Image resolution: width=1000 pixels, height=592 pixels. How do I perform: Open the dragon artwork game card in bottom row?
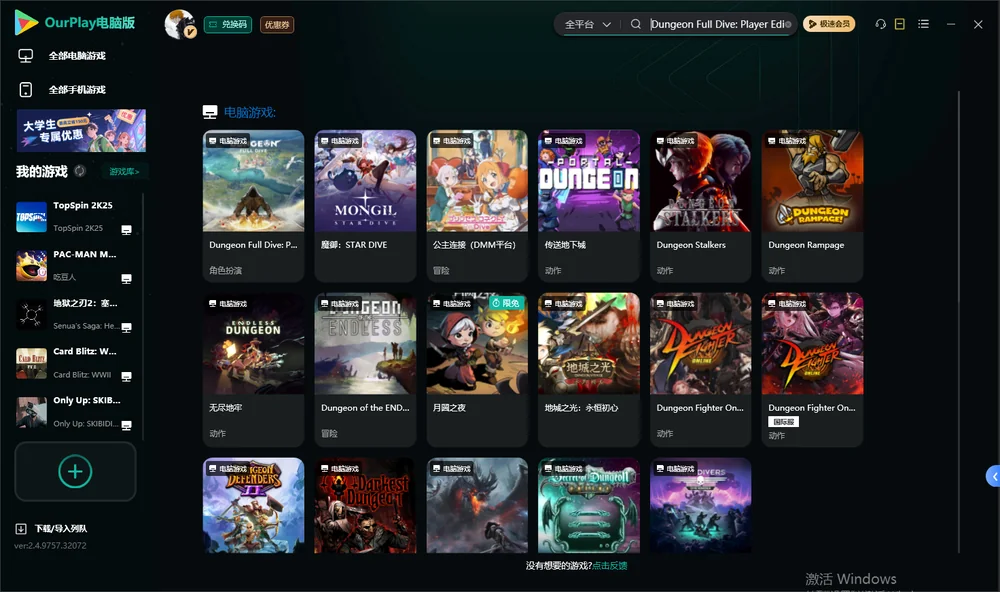477,505
